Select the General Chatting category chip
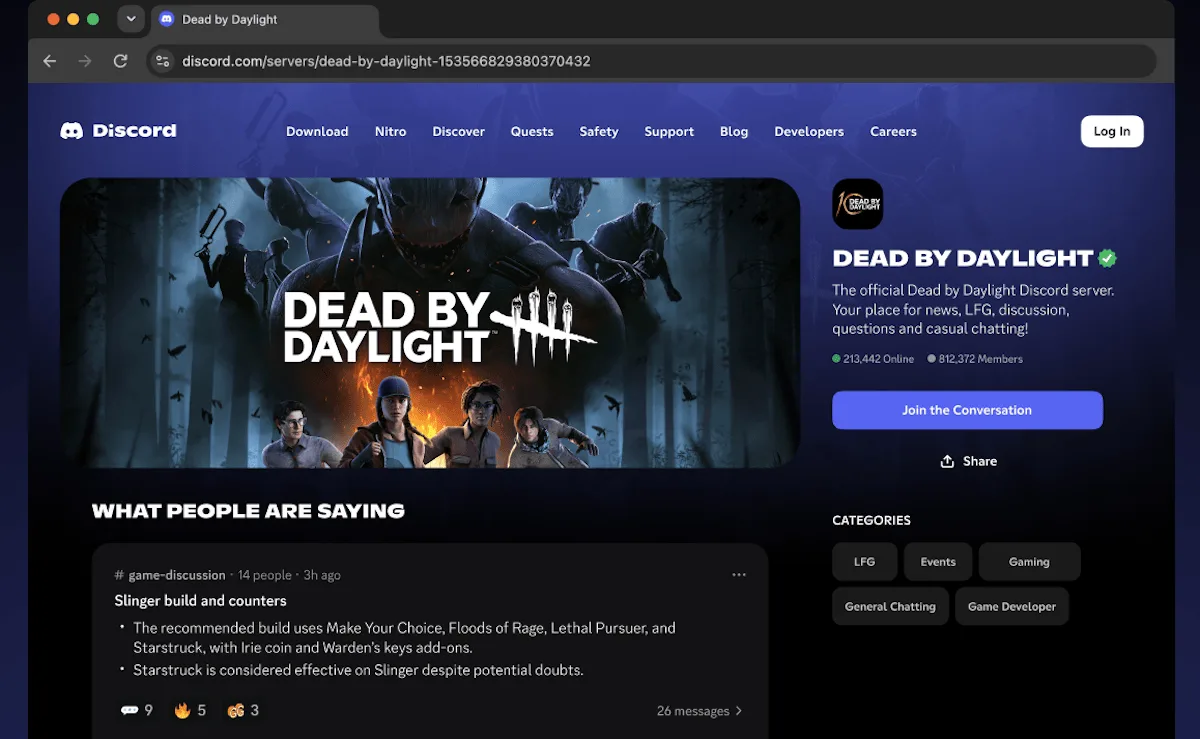 (890, 606)
